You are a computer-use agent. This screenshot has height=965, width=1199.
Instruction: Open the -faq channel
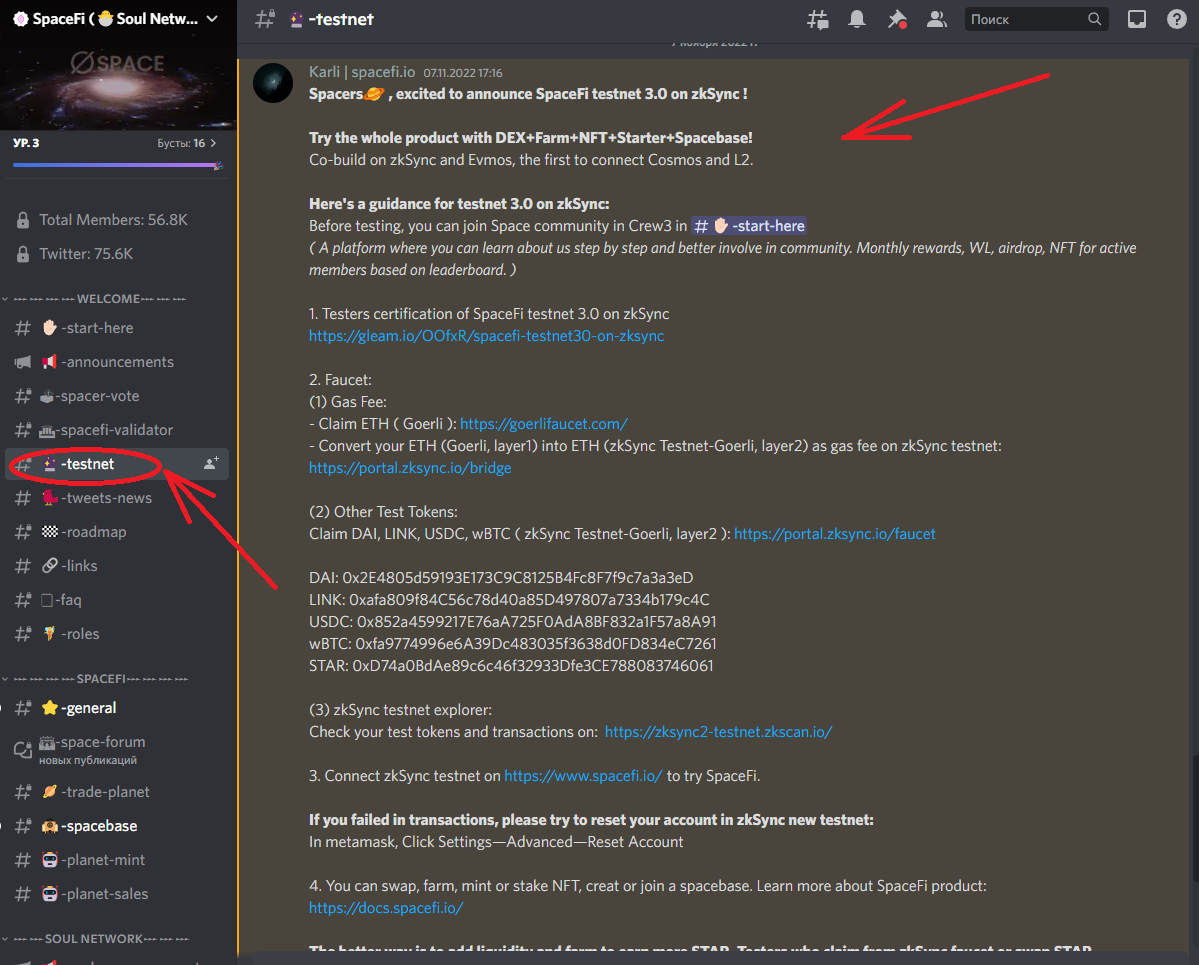(117, 600)
